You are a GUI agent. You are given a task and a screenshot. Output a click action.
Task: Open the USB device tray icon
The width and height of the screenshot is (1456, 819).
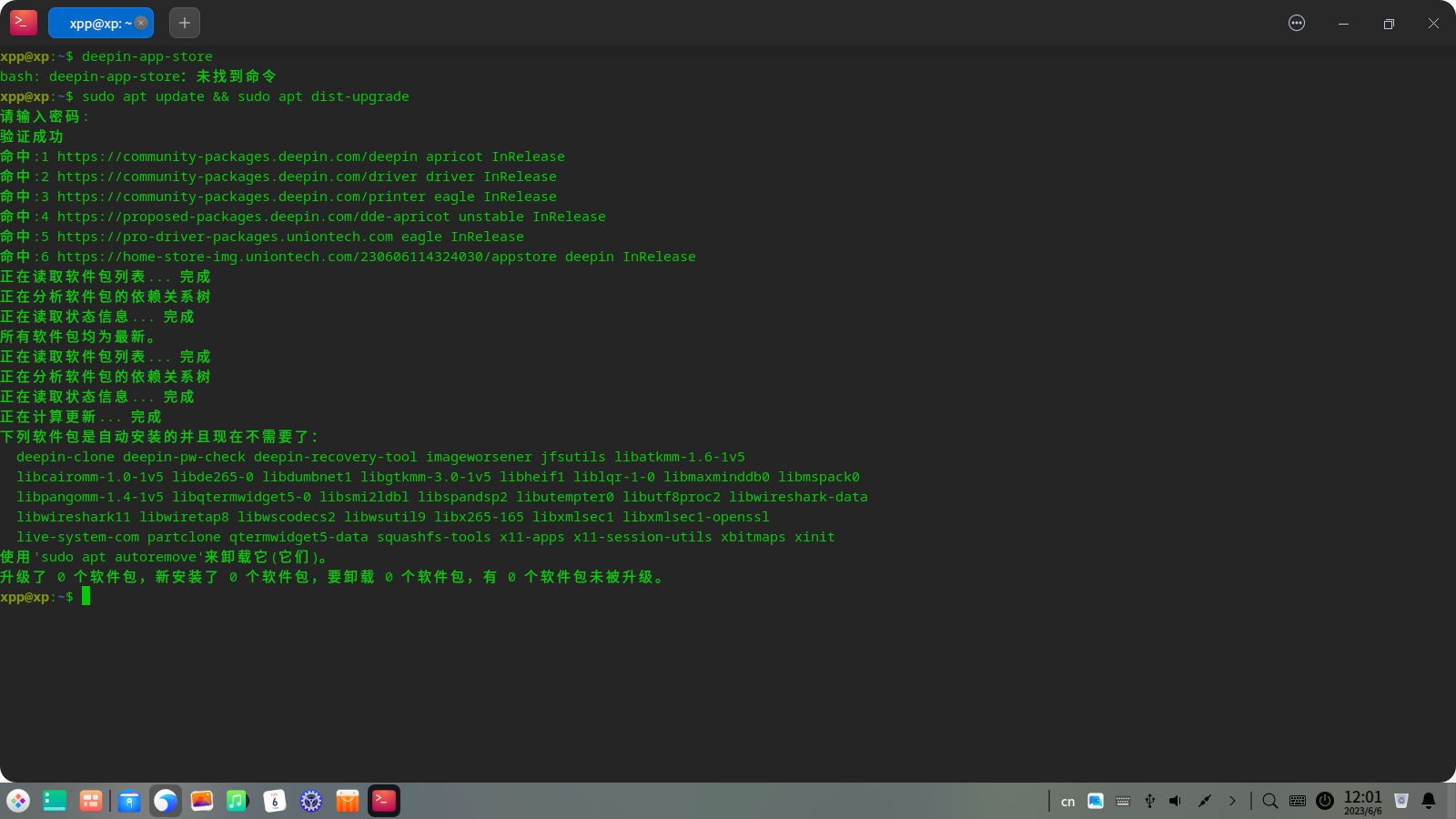coord(1150,801)
